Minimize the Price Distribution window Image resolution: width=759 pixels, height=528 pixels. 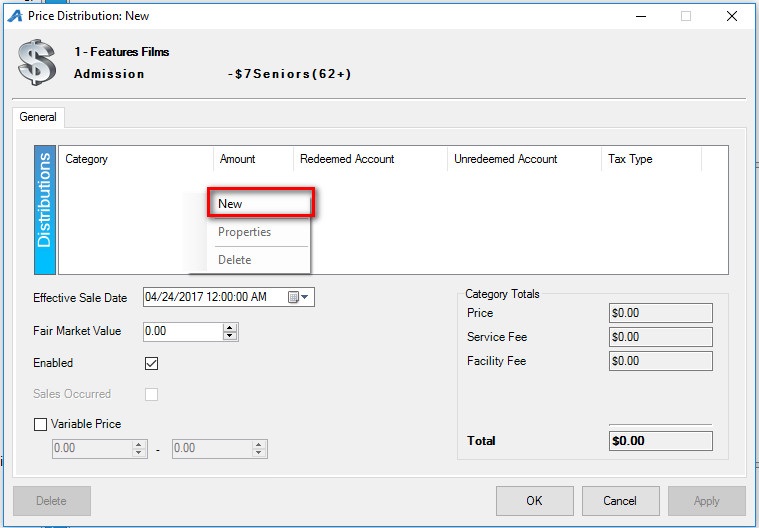click(641, 16)
